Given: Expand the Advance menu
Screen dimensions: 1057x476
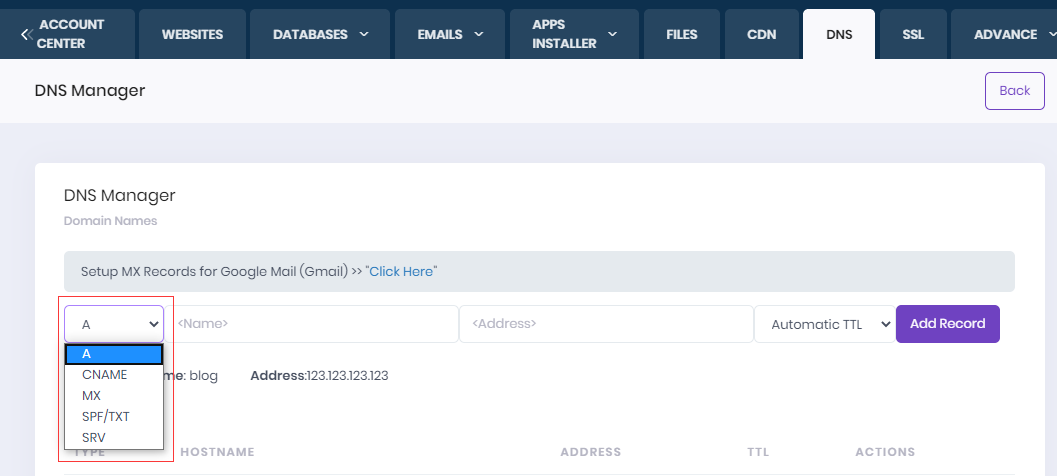Looking at the screenshot, I should coord(1005,34).
